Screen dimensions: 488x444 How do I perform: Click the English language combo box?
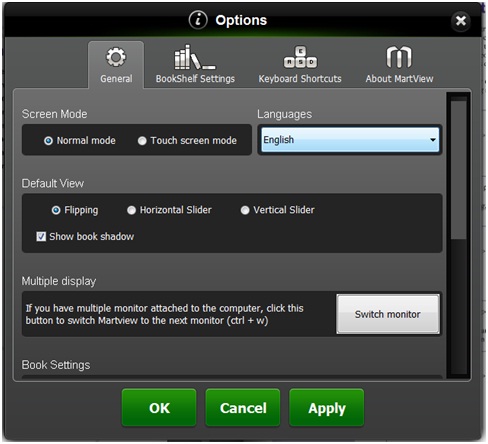(x=350, y=140)
